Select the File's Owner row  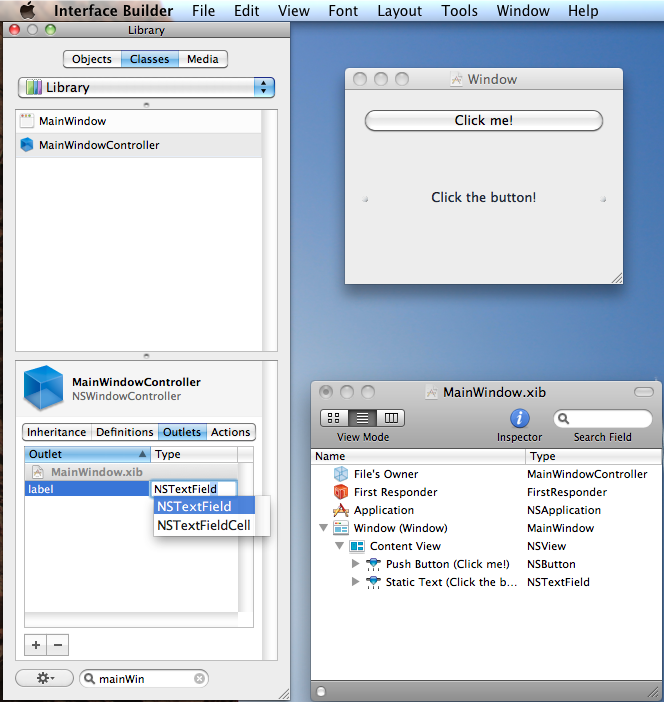click(486, 474)
